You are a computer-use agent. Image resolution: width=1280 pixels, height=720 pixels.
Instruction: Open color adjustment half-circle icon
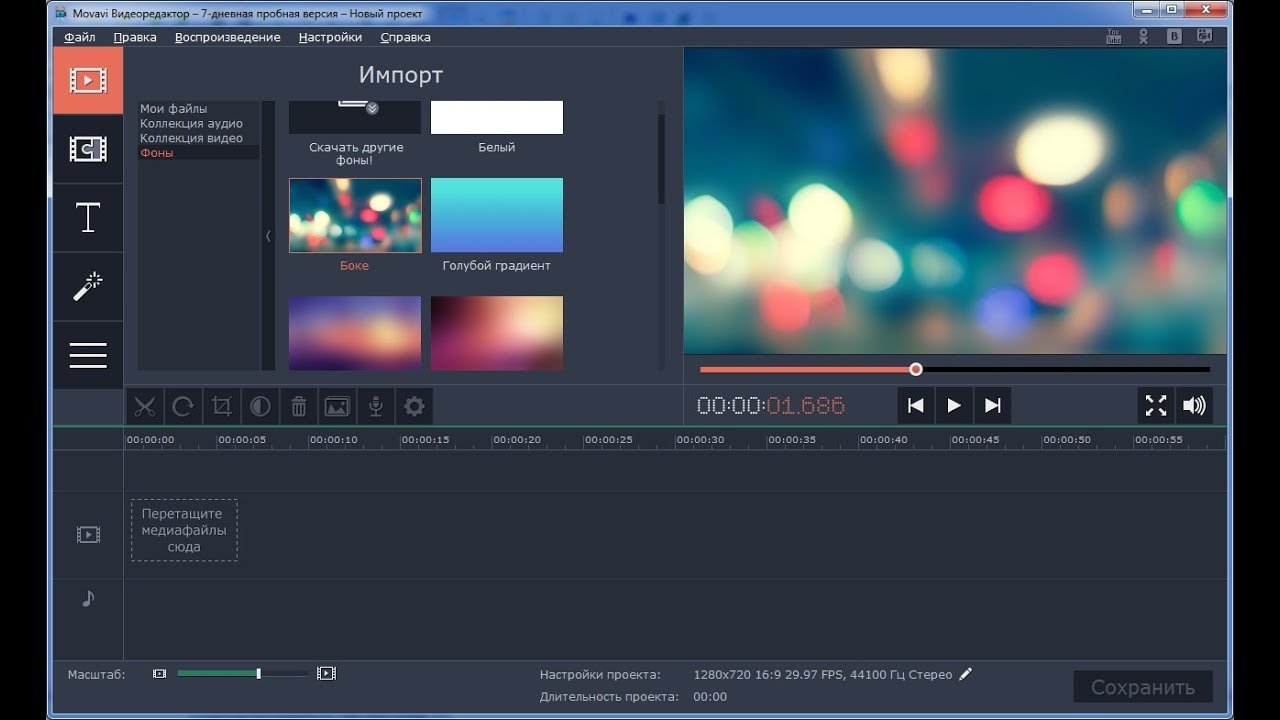coord(260,406)
